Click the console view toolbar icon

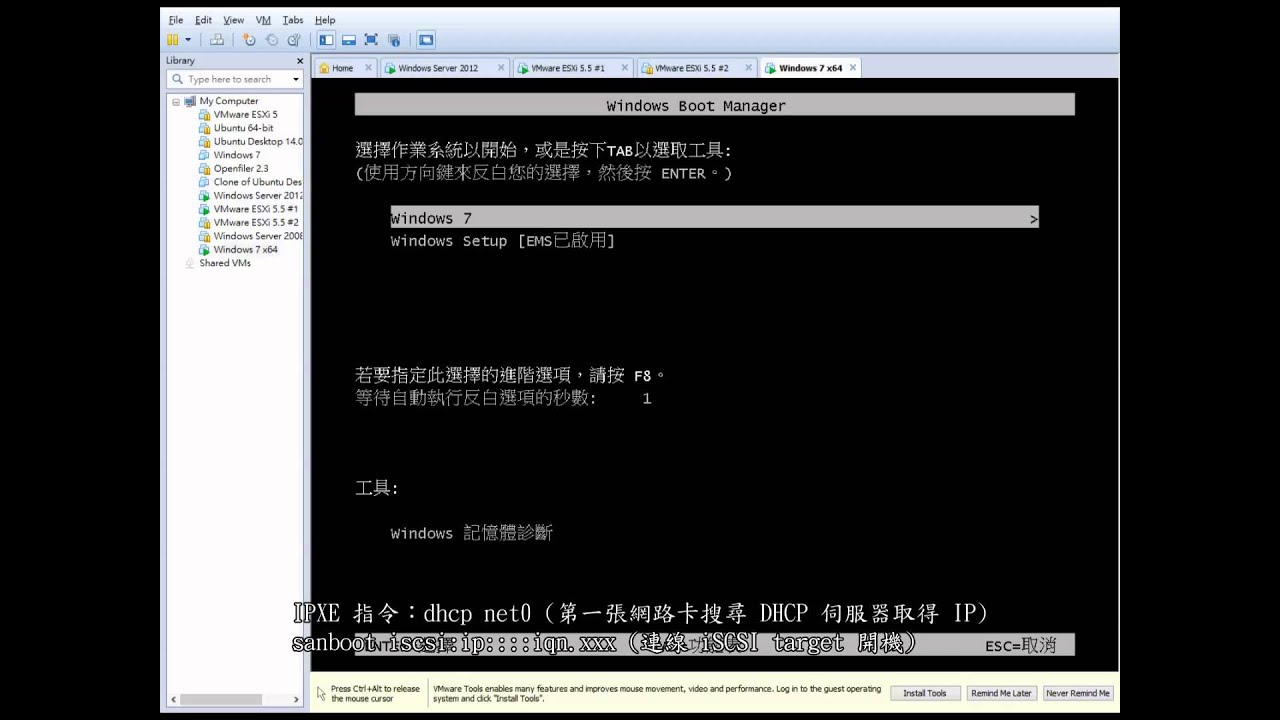click(x=426, y=40)
